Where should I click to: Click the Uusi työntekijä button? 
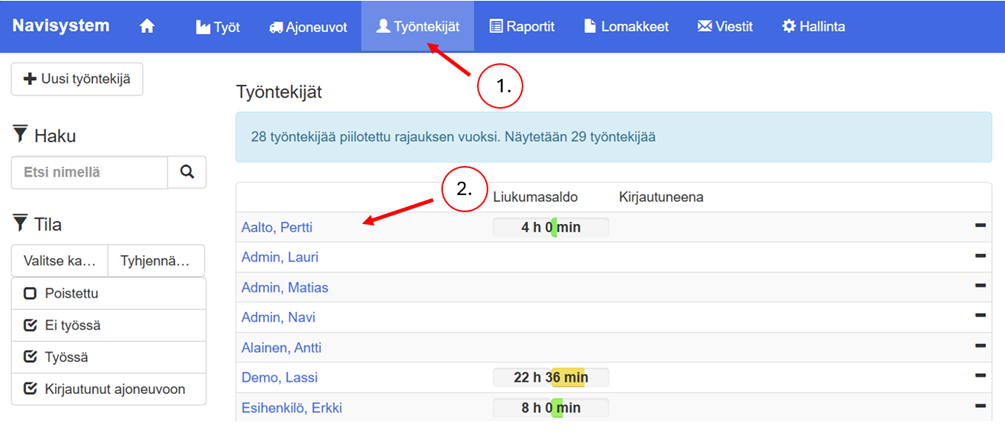pos(77,79)
